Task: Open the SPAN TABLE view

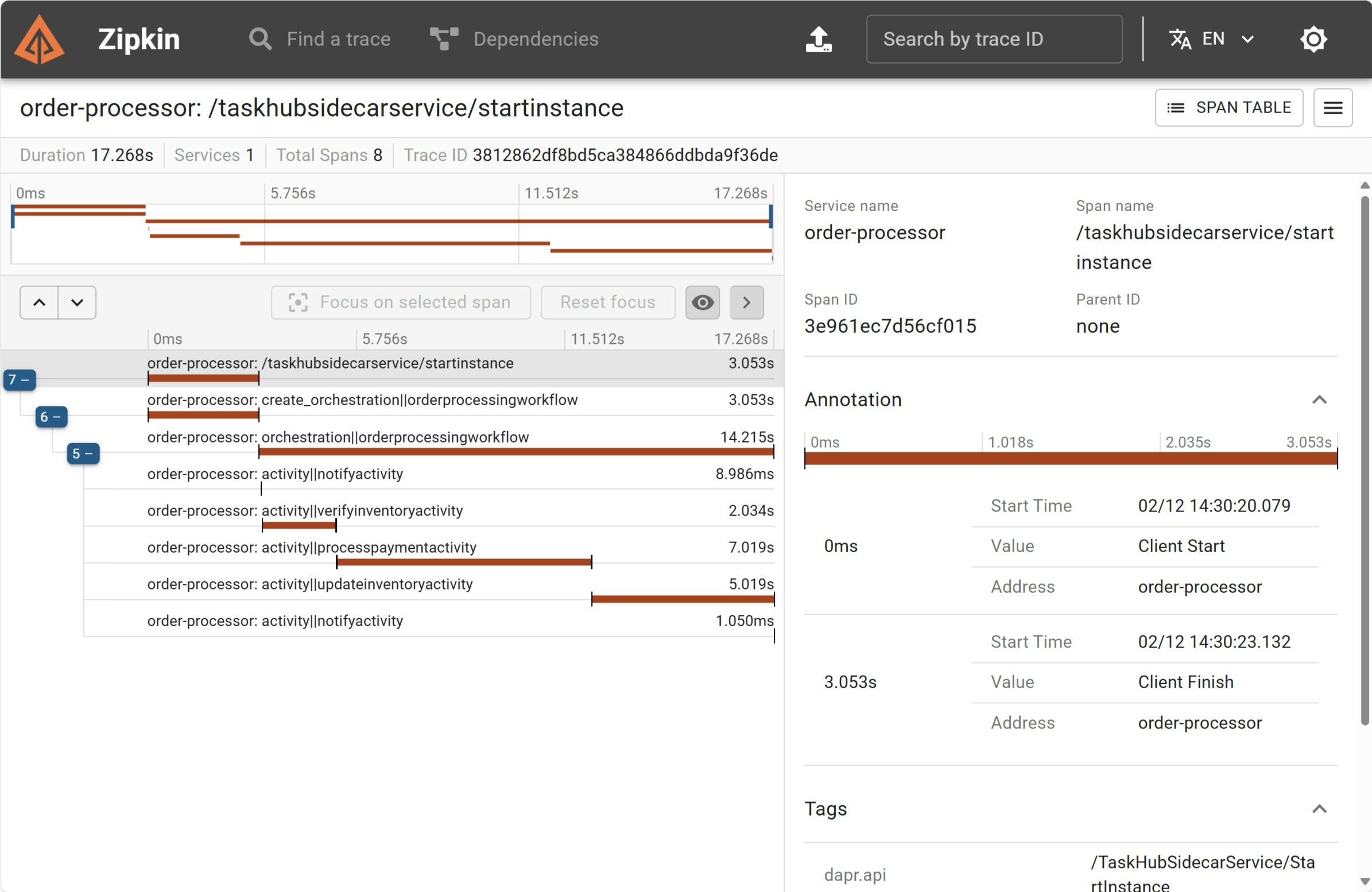Action: point(1228,108)
